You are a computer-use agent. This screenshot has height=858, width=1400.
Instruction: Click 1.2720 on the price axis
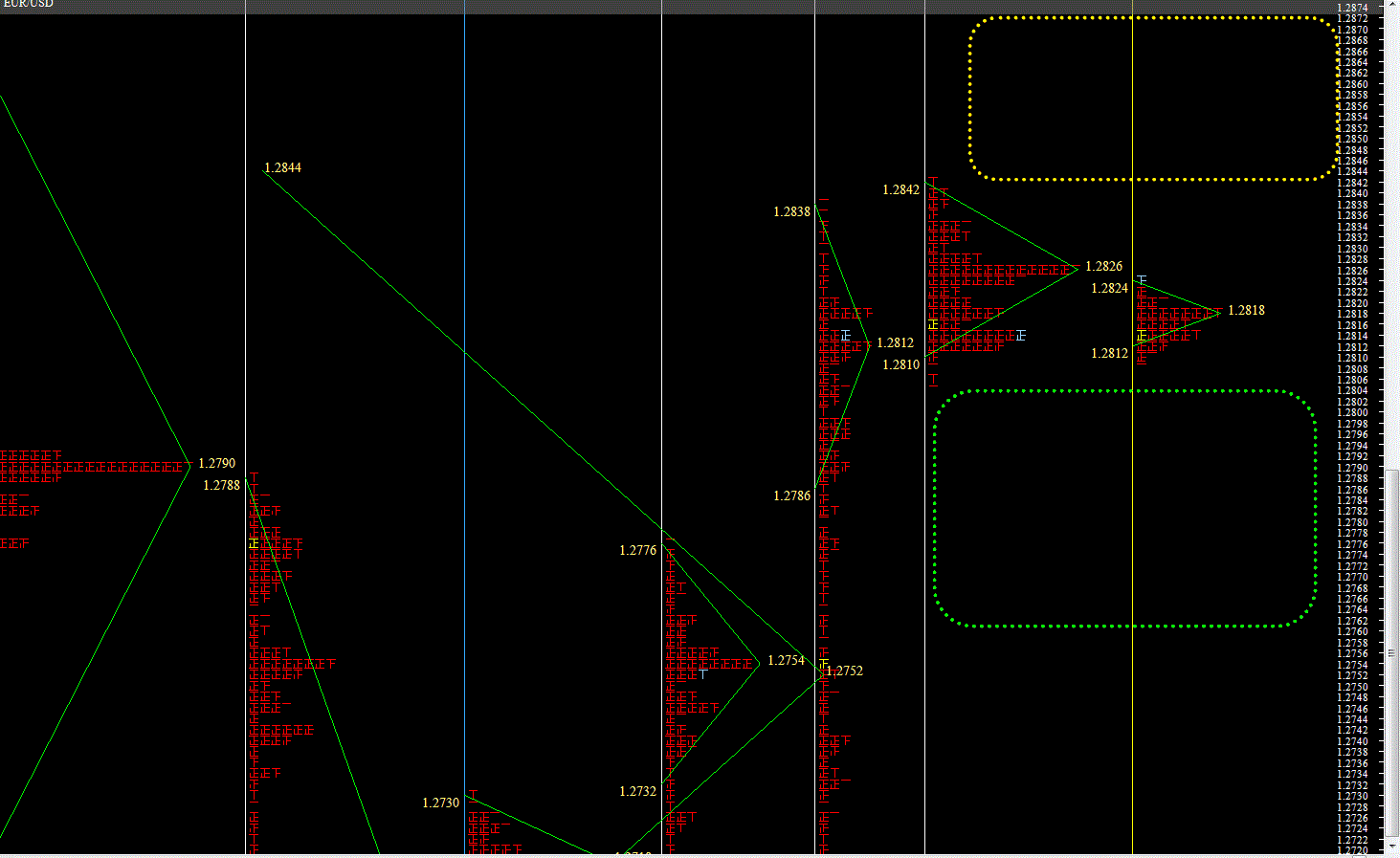tap(1352, 850)
